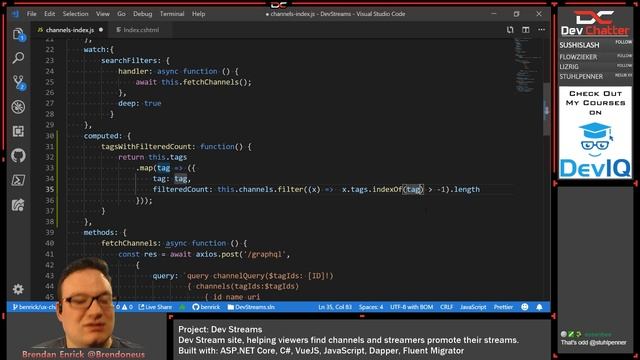Click 'axios.post' on line 41
640x360 pixels.
(217, 254)
